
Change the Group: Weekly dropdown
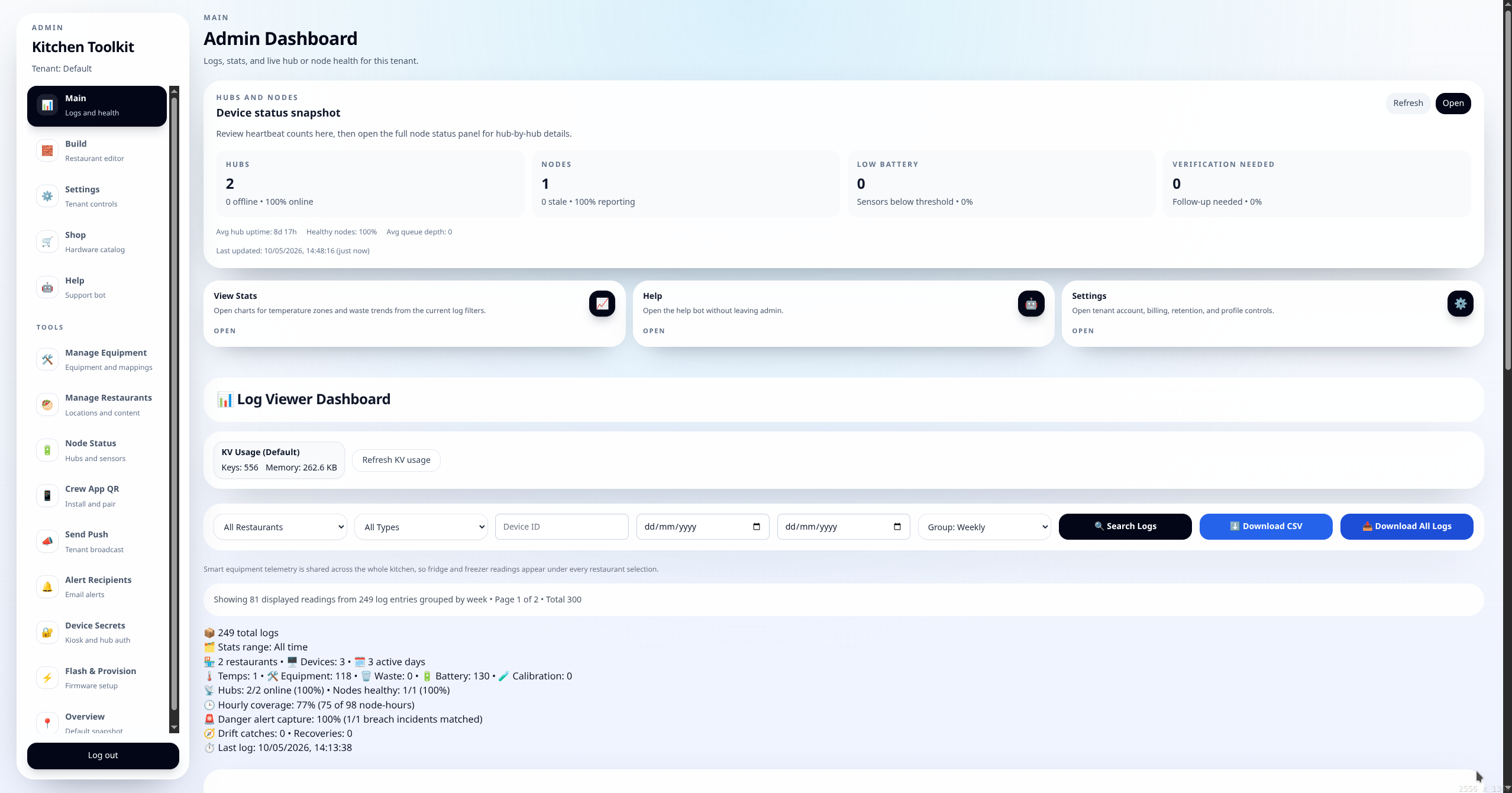tap(984, 527)
